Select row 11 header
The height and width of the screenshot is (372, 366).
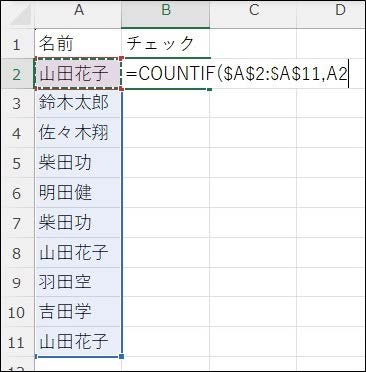click(x=17, y=342)
